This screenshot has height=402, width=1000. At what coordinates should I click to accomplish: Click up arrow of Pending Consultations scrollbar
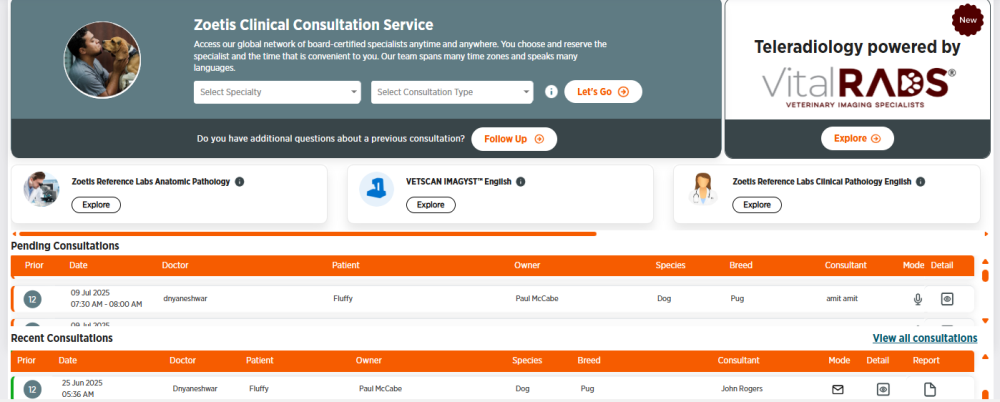point(985,261)
